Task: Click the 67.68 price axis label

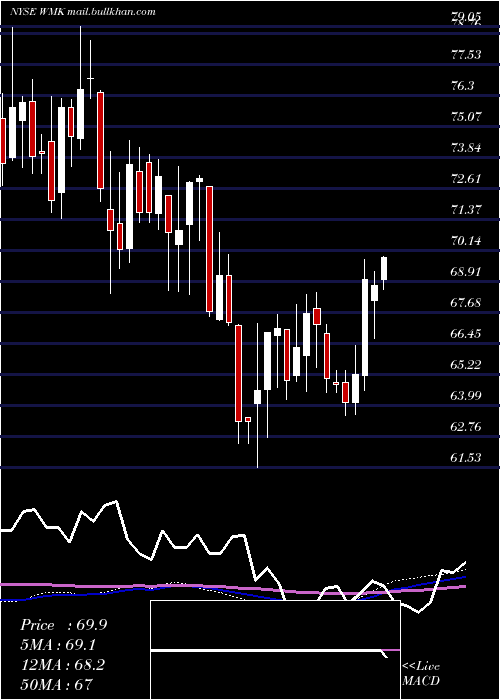Action: (x=466, y=303)
